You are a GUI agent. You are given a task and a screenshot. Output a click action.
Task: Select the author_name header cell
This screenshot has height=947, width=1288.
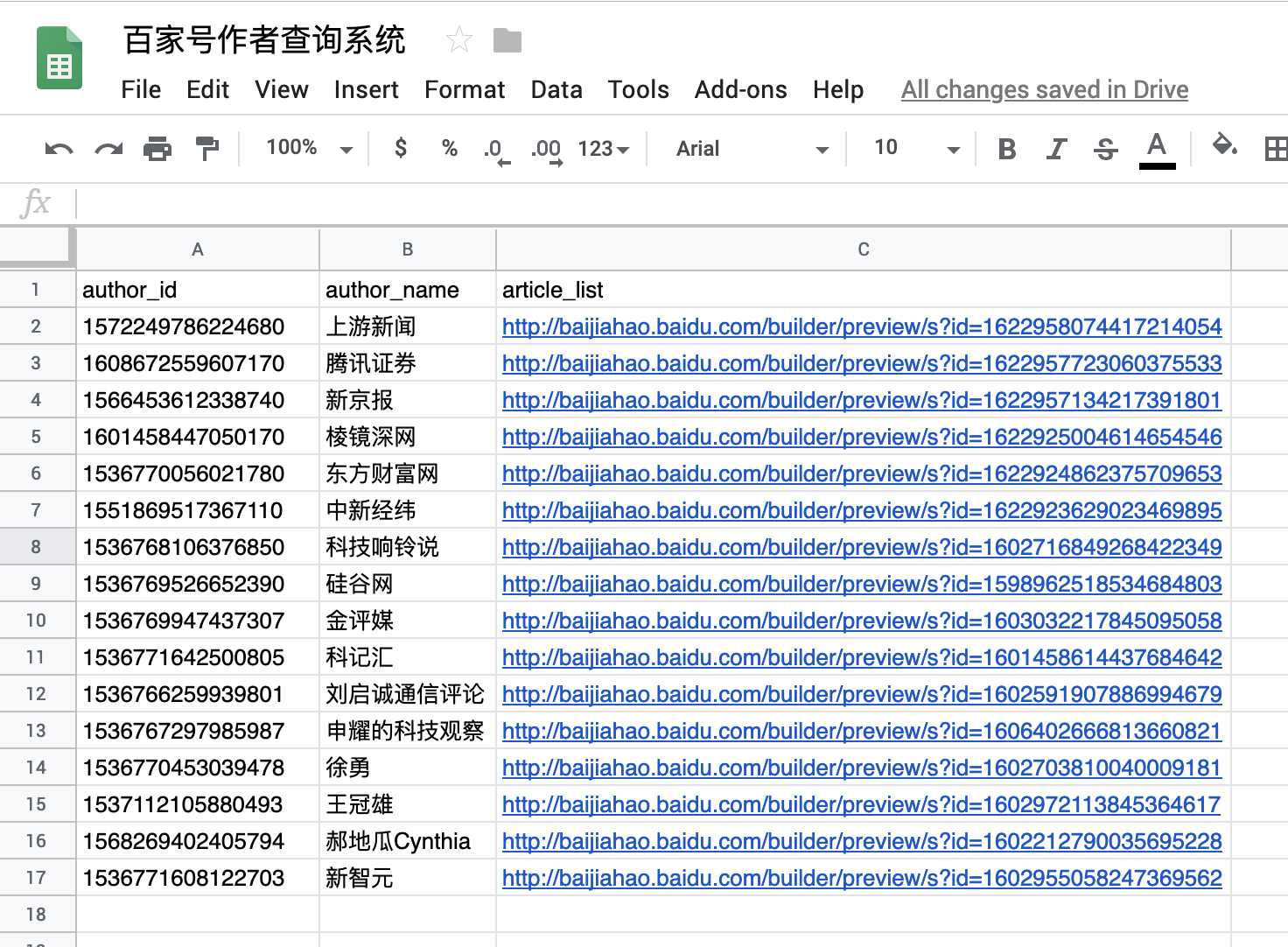pos(408,290)
